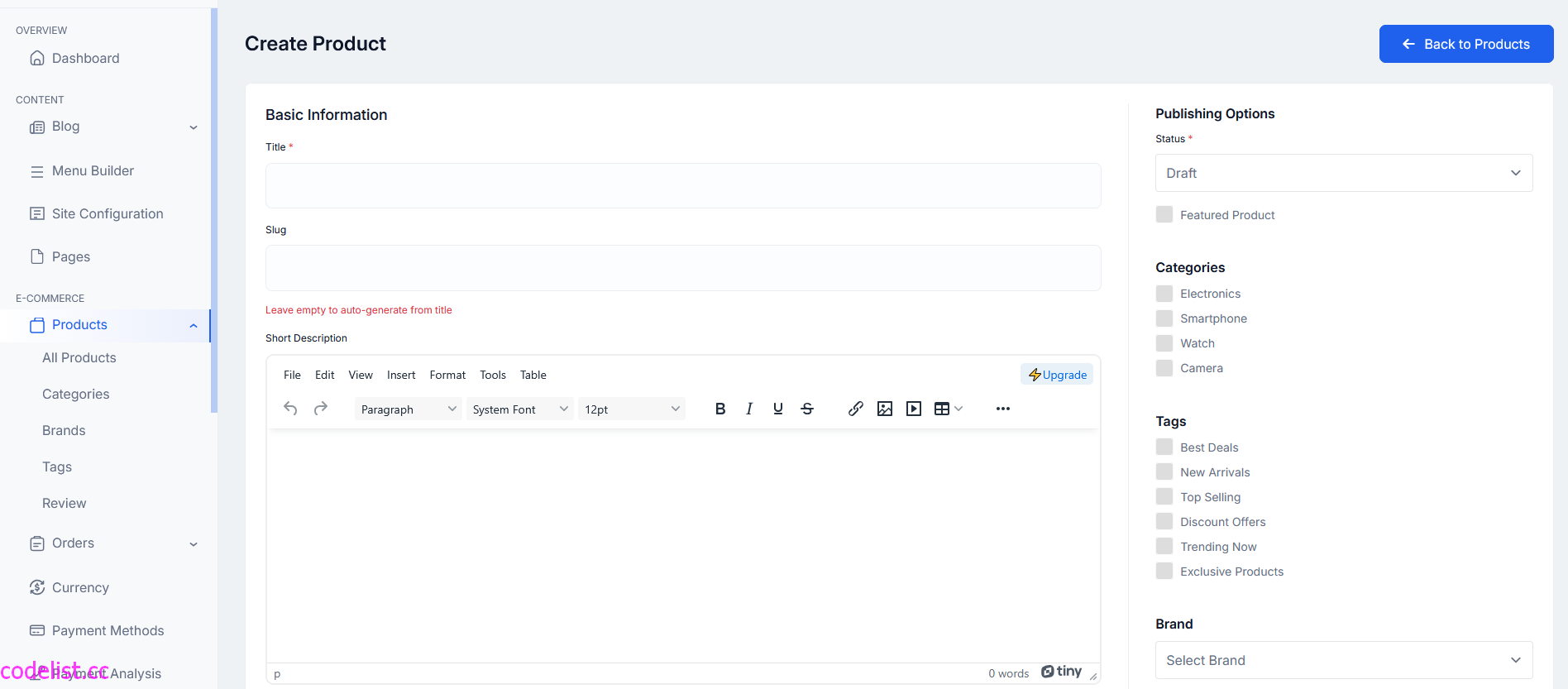Click the Dashboard home icon
The height and width of the screenshot is (689, 1568).
37,58
